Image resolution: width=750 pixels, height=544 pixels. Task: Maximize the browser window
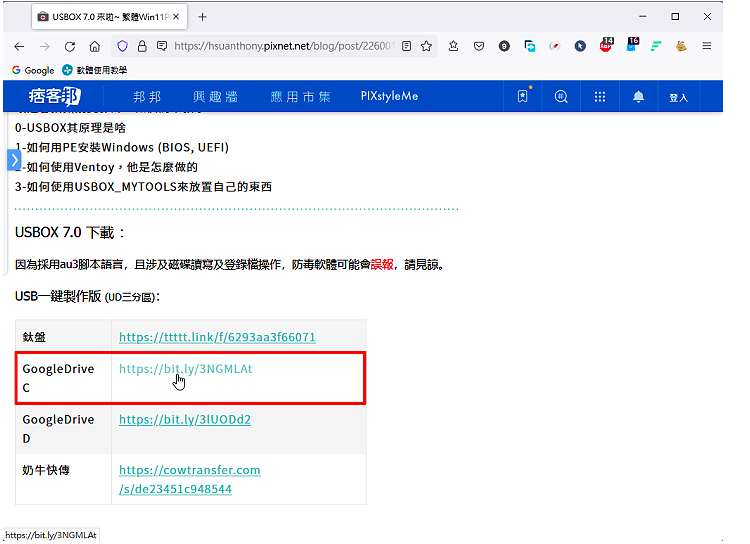pyautogui.click(x=675, y=17)
